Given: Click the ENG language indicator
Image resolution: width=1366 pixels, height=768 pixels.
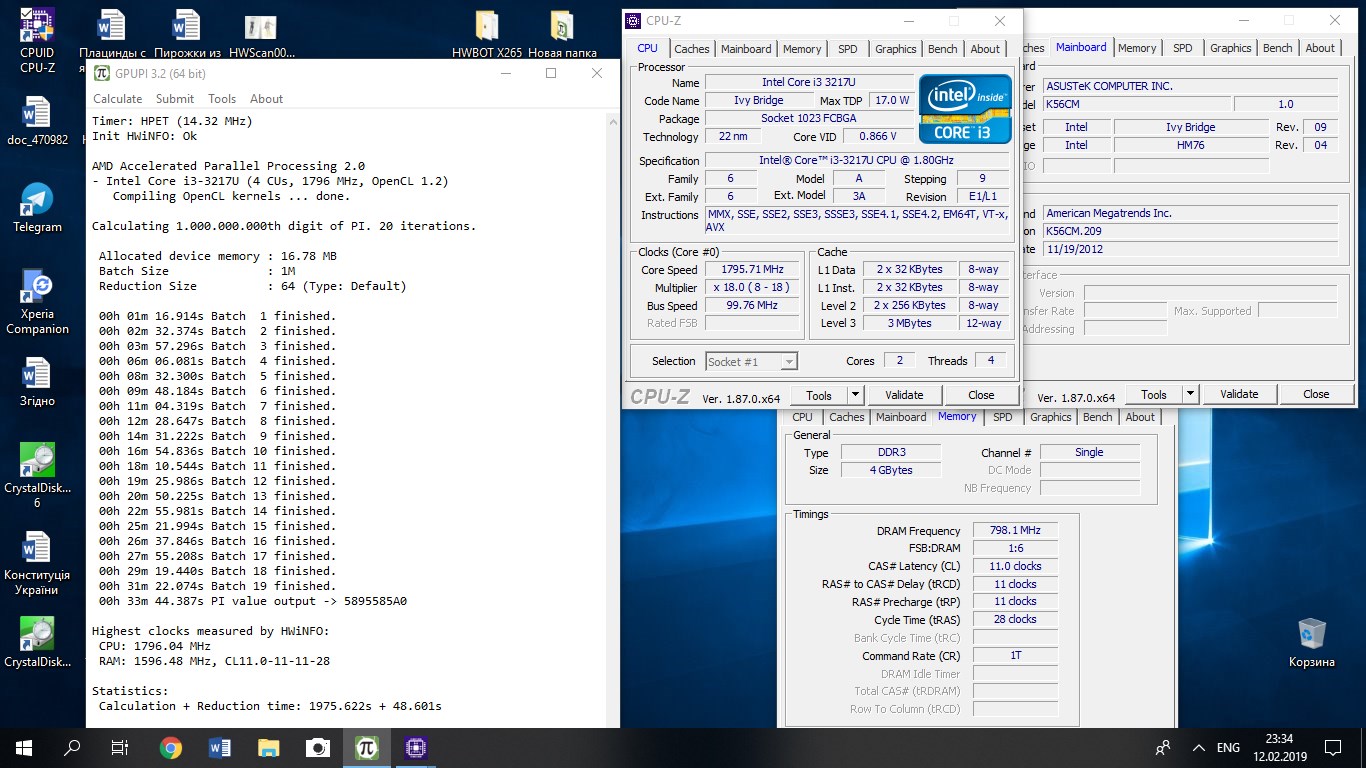Looking at the screenshot, I should click(x=1229, y=748).
